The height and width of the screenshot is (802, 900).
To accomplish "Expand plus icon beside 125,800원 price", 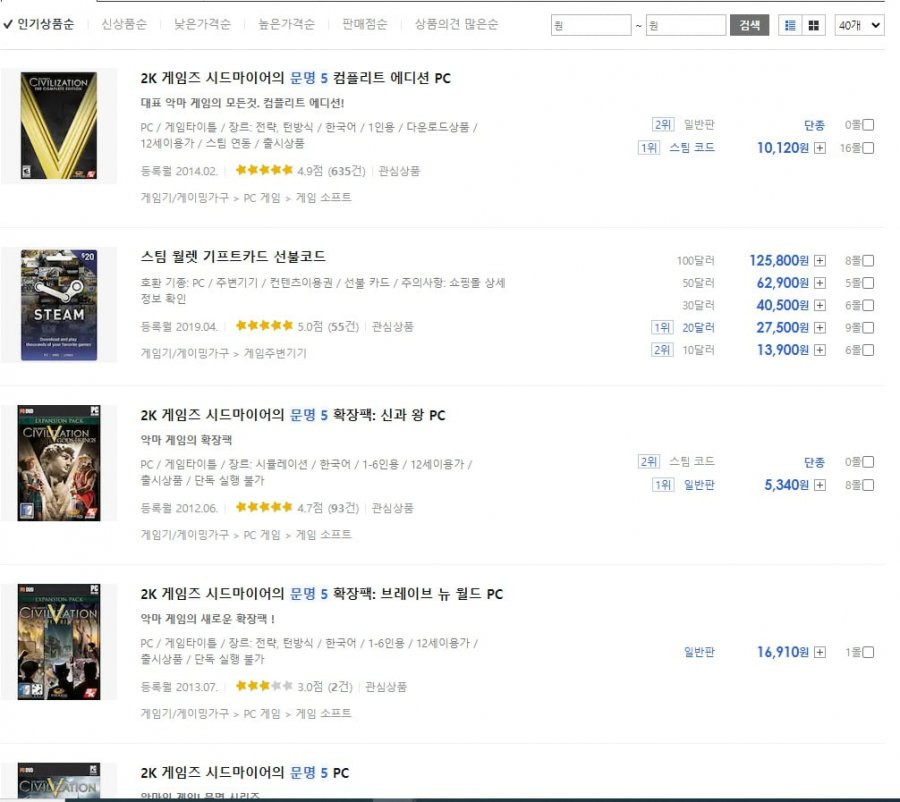I will [820, 261].
